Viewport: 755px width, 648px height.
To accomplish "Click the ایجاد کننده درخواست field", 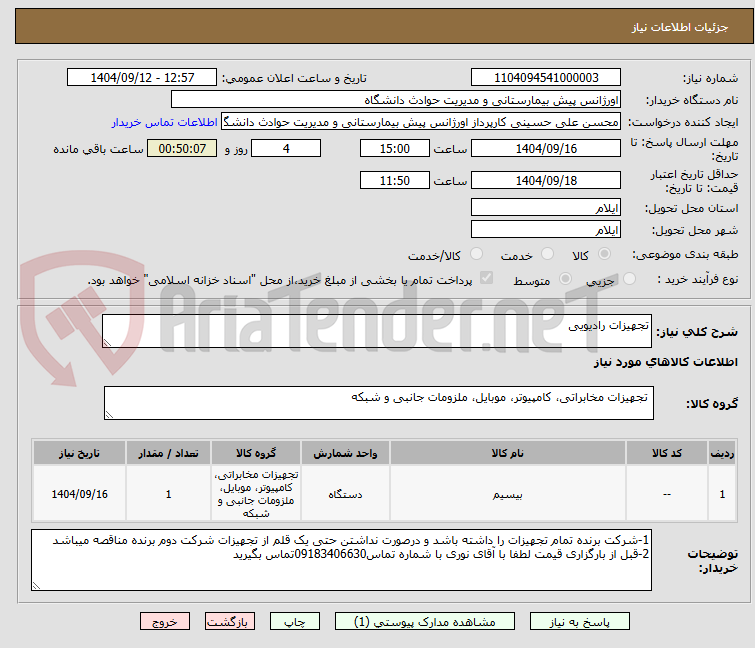I will click(x=421, y=122).
